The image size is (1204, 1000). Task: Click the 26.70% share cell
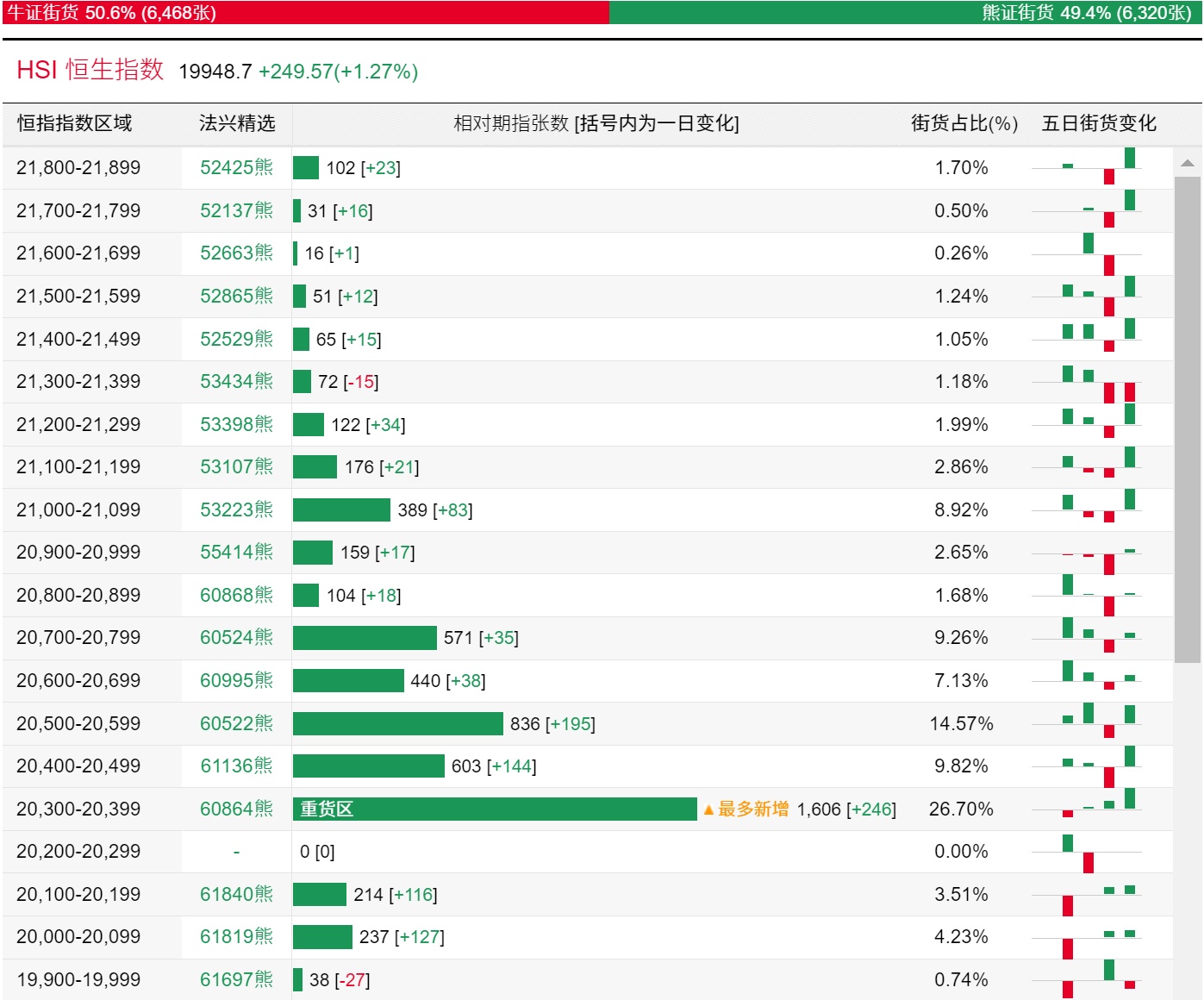tap(961, 809)
